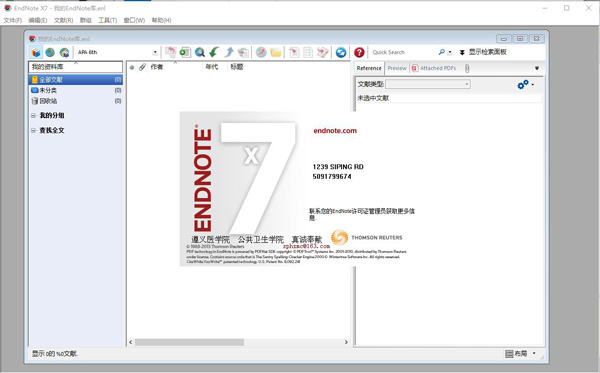Click the Insert Citation icon
Screen dimensions: 600x373
[x=294, y=52]
